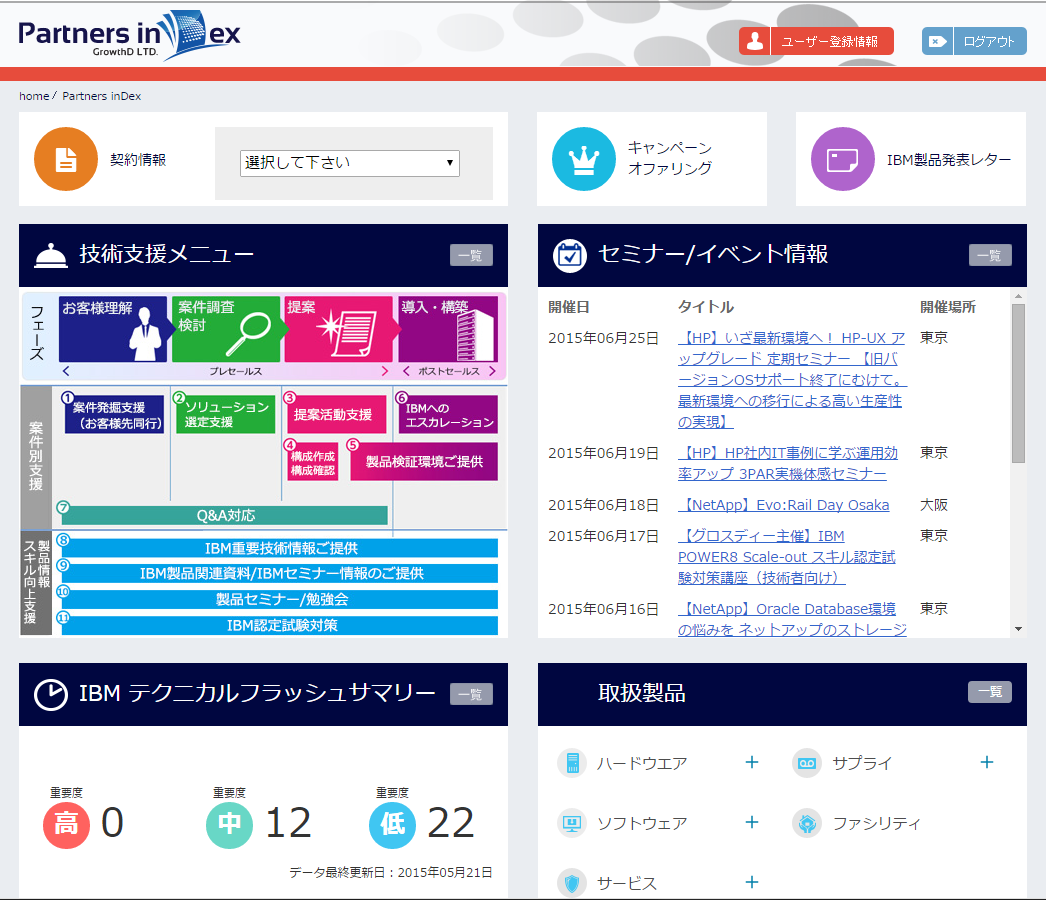Click the ログアウト button
This screenshot has width=1046, height=900.
point(975,41)
